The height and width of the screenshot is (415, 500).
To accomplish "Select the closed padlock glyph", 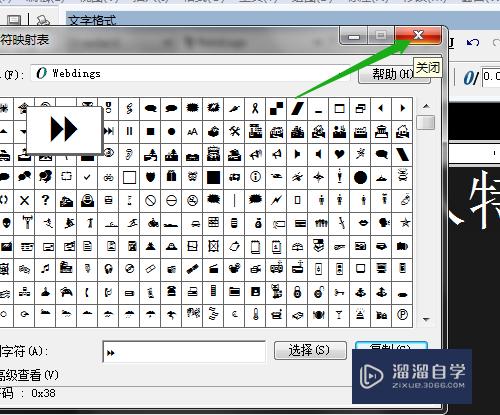I will 297,292.
